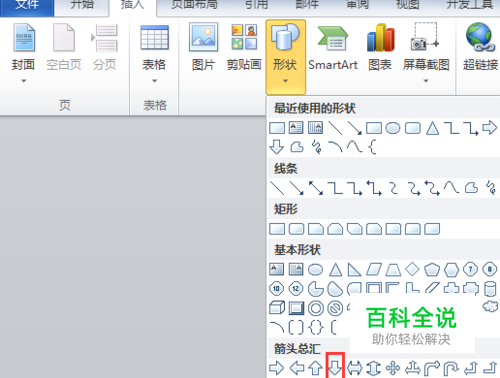The height and width of the screenshot is (378, 500).
Task: Select arc shape in recently used shapes
Action: tap(335, 147)
